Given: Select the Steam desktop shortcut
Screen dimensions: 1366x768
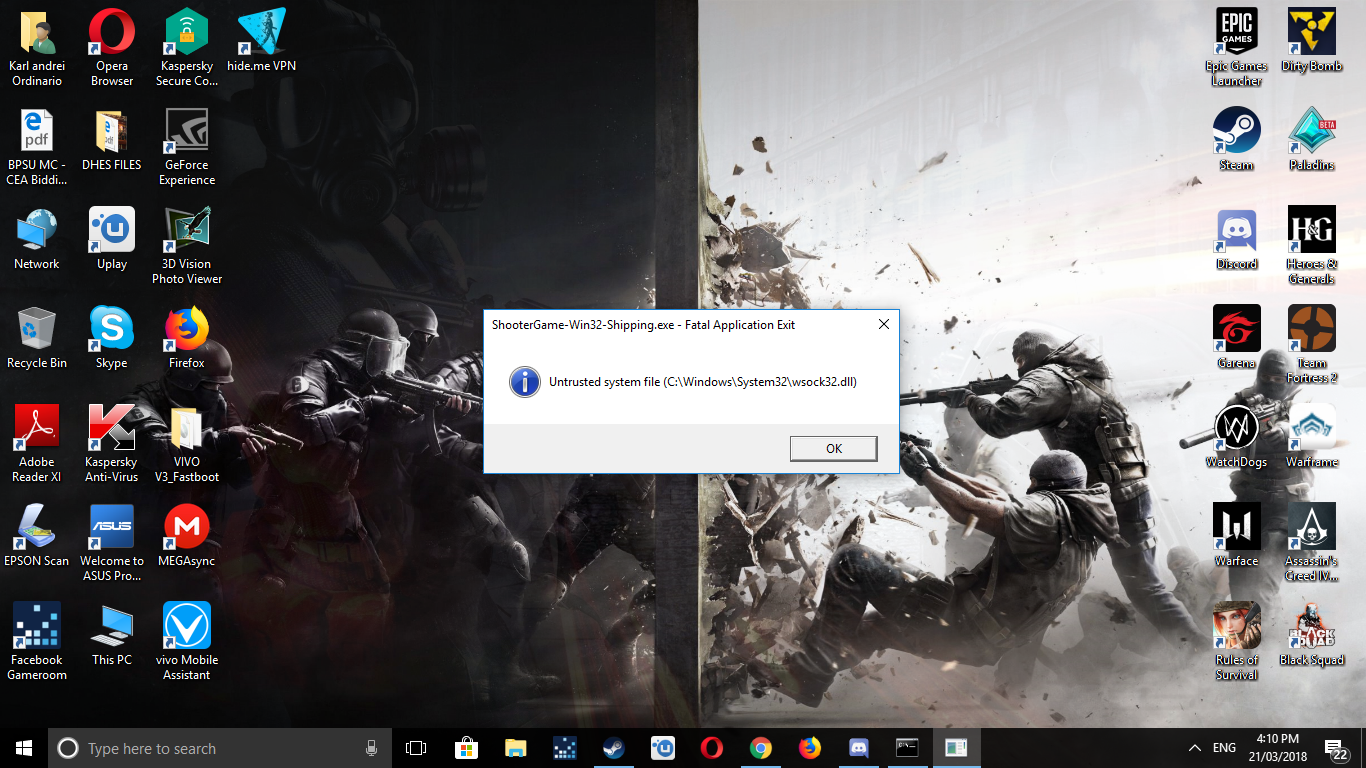Looking at the screenshot, I should click(x=1237, y=140).
